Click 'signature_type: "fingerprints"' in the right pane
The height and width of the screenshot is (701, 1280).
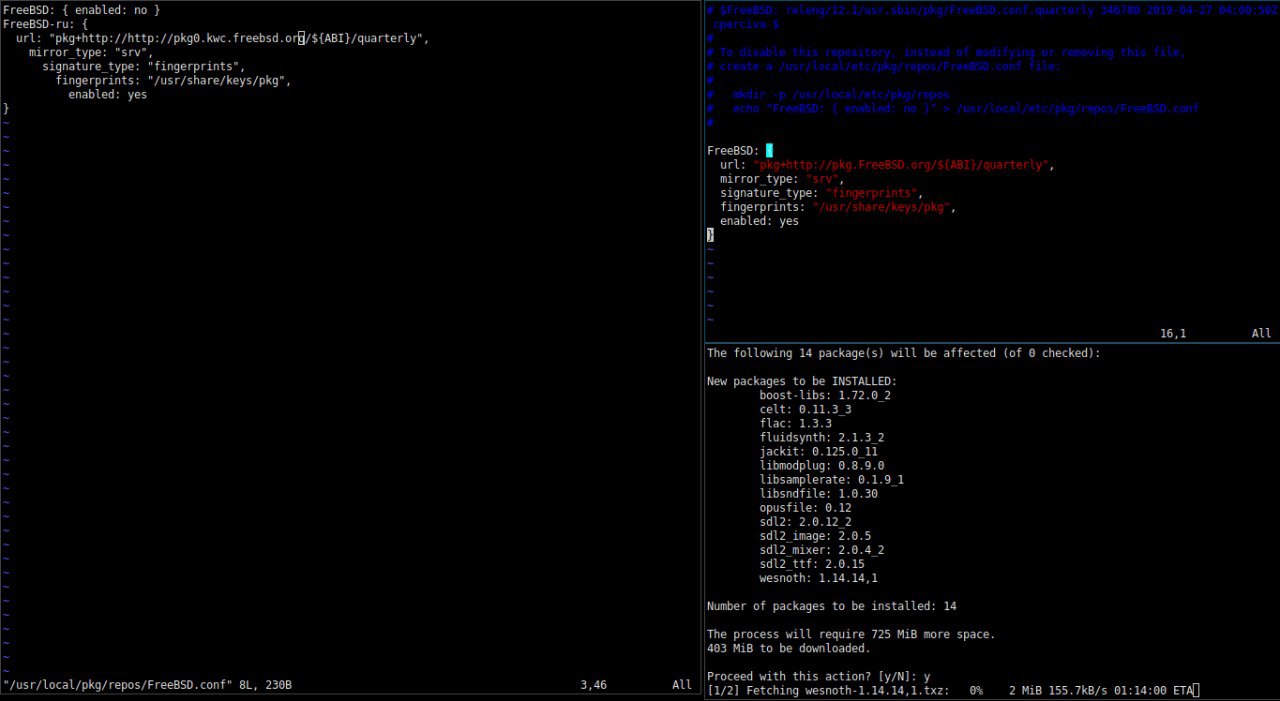(x=822, y=192)
